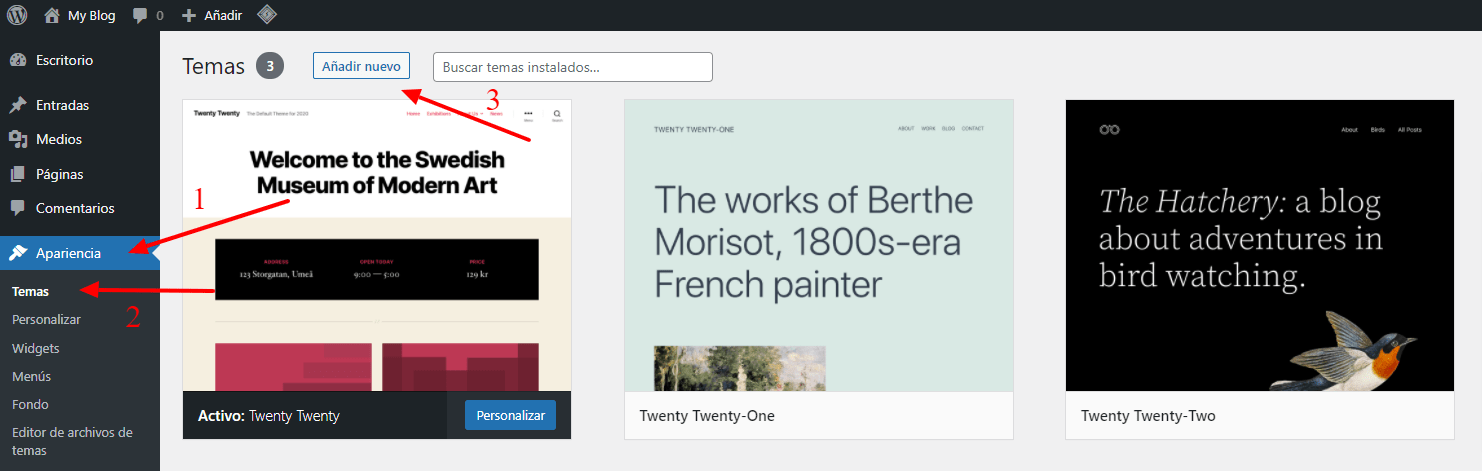
Task: Click the Activo: Twenty Twenty label
Action: (x=269, y=415)
